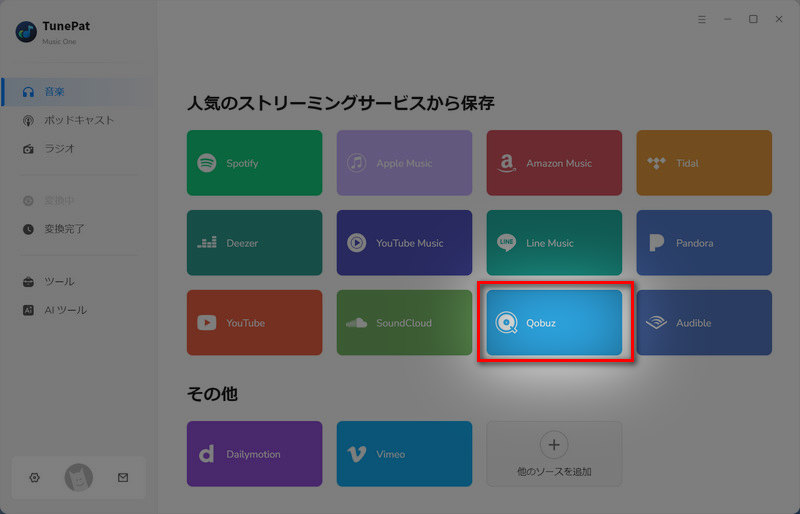Click the Spotify logo icon
The image size is (800, 514).
(x=207, y=163)
